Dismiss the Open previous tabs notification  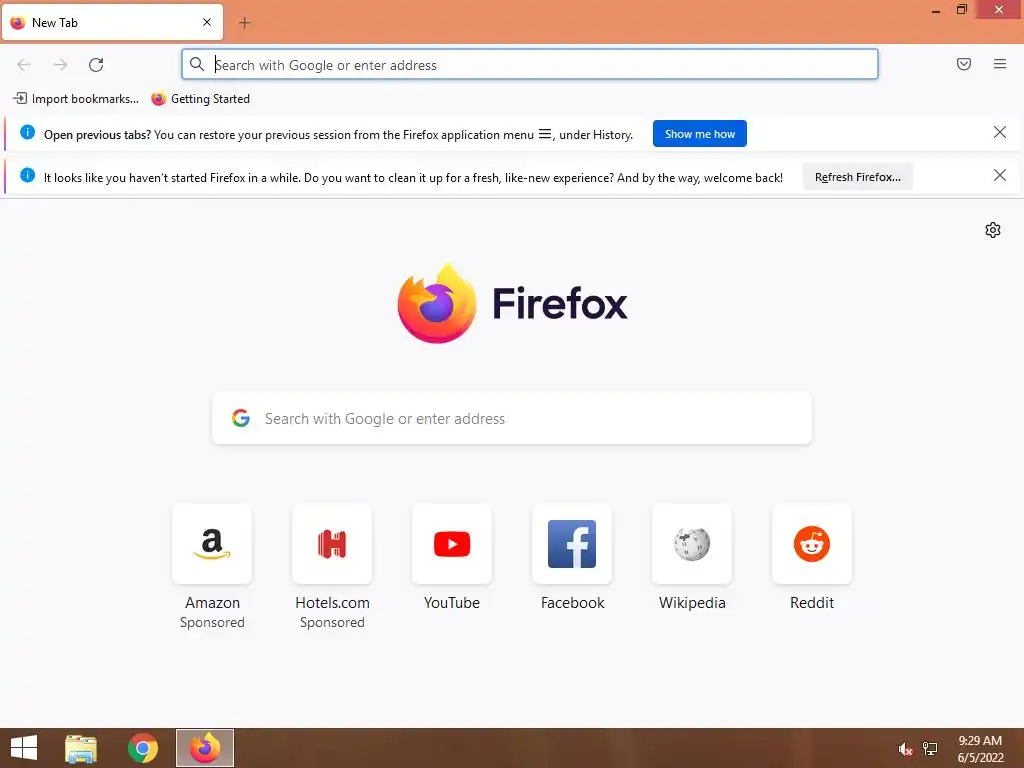pyautogui.click(x=1000, y=133)
